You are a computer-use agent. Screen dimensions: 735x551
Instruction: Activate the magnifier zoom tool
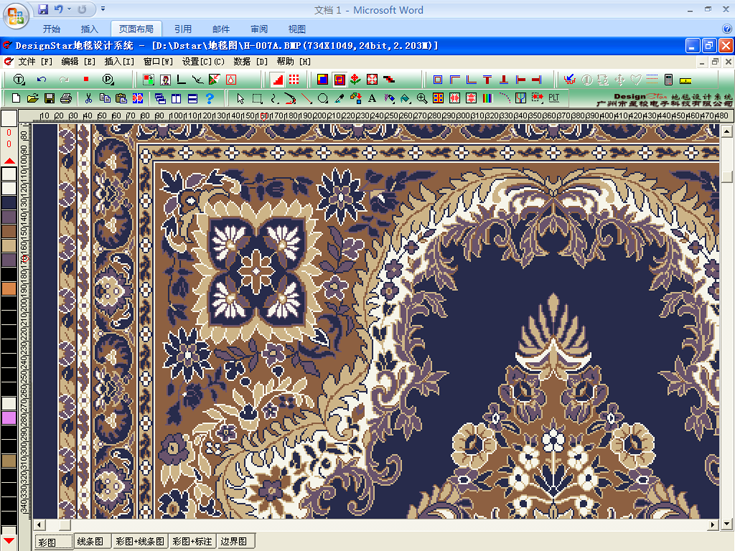pyautogui.click(x=422, y=98)
